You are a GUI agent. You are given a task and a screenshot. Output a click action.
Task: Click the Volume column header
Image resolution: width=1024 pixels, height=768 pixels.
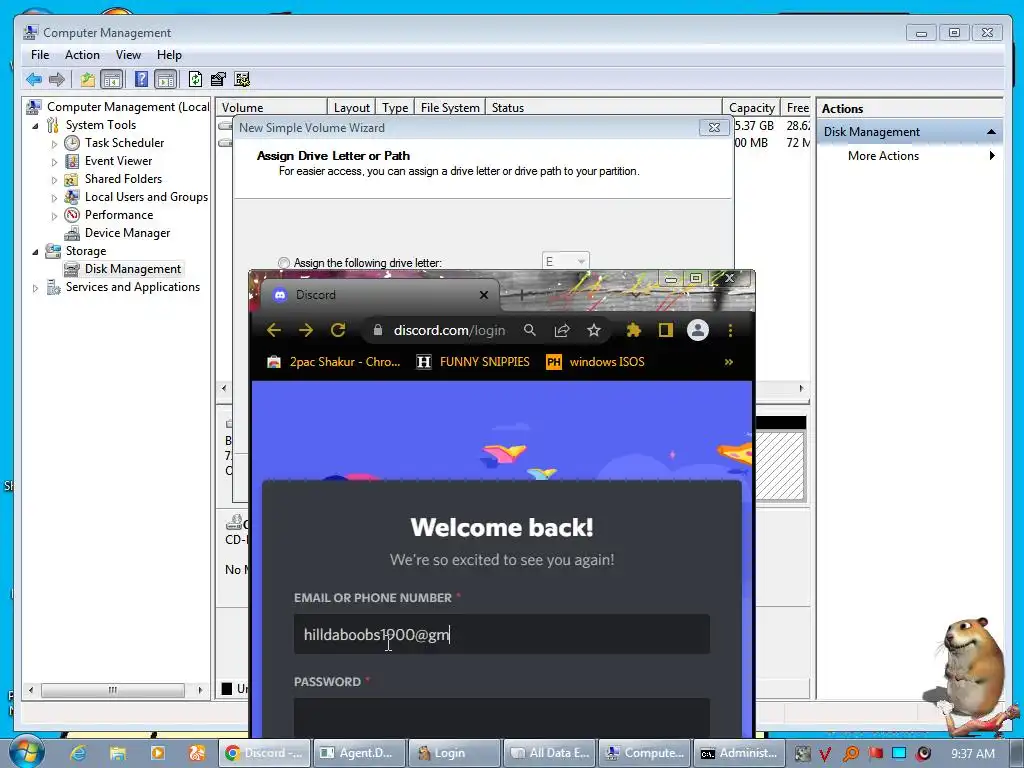(272, 108)
